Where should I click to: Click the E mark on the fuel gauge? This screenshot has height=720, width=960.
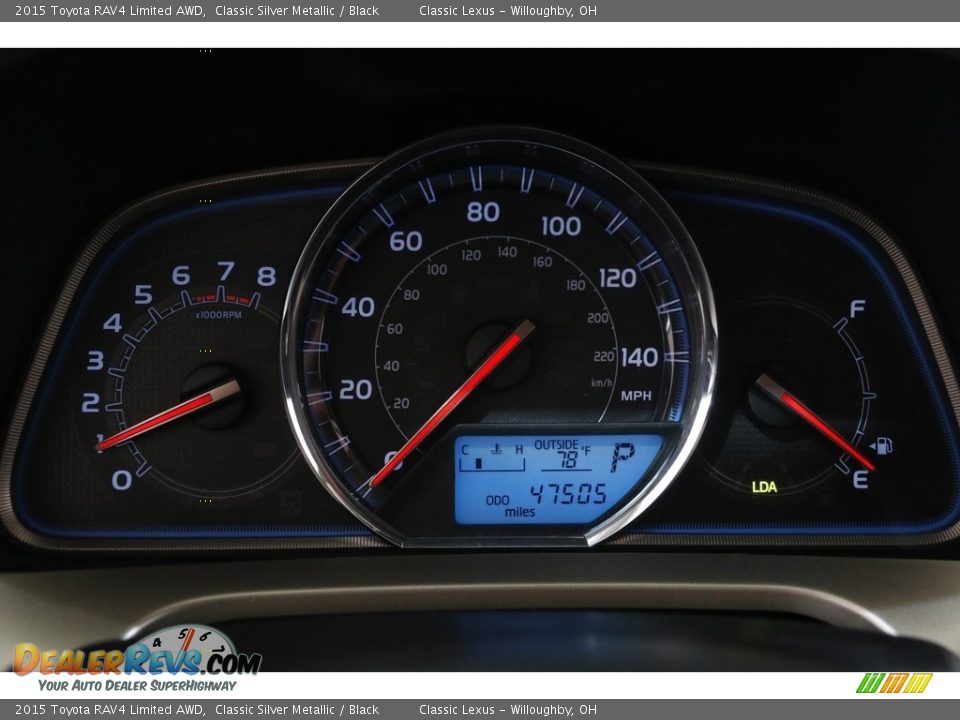pos(860,479)
